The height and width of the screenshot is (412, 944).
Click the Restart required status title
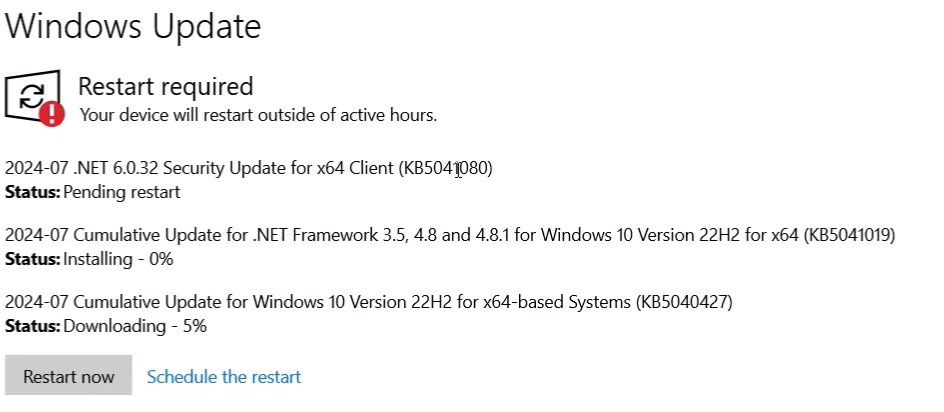[x=165, y=87]
